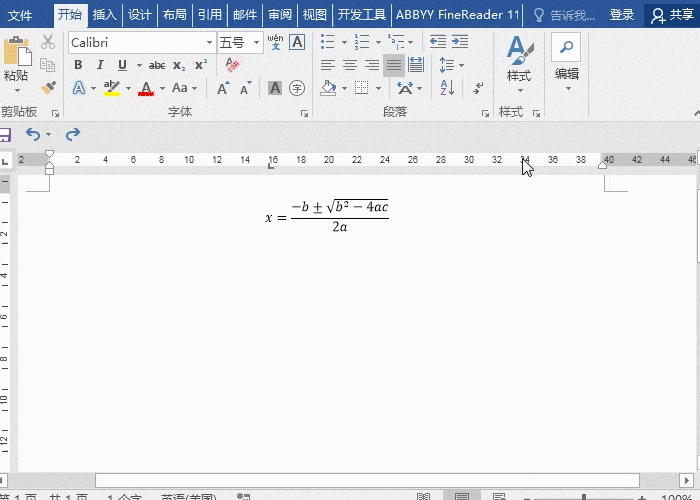Toggle Italic formatting
Viewport: 700px width, 500px height.
pos(100,65)
